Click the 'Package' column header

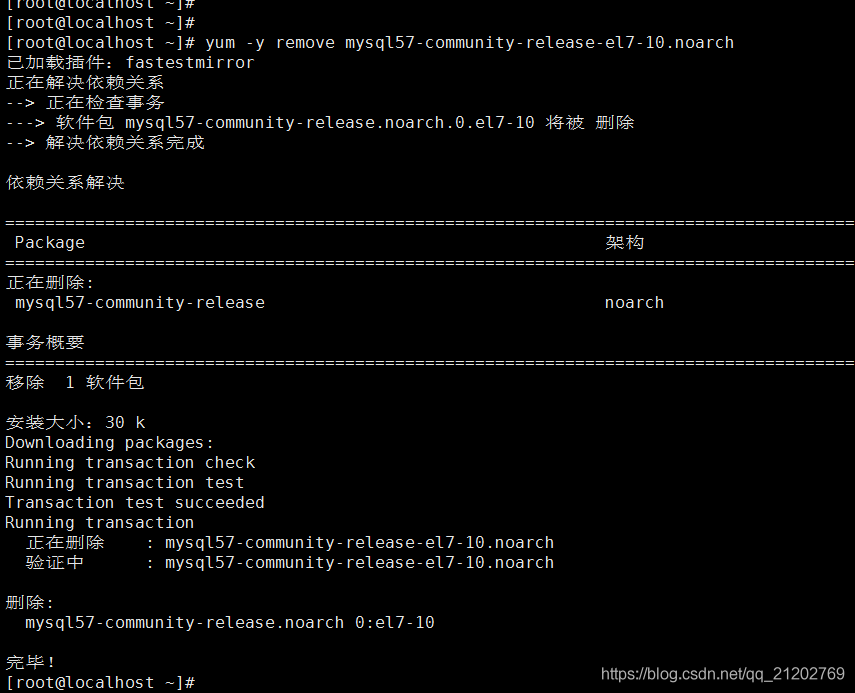point(50,243)
